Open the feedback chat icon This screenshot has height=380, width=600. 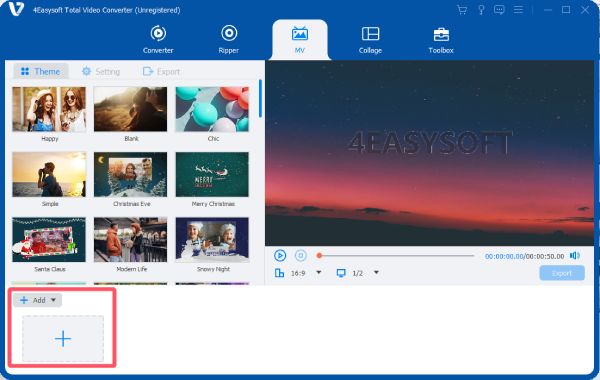click(x=499, y=10)
